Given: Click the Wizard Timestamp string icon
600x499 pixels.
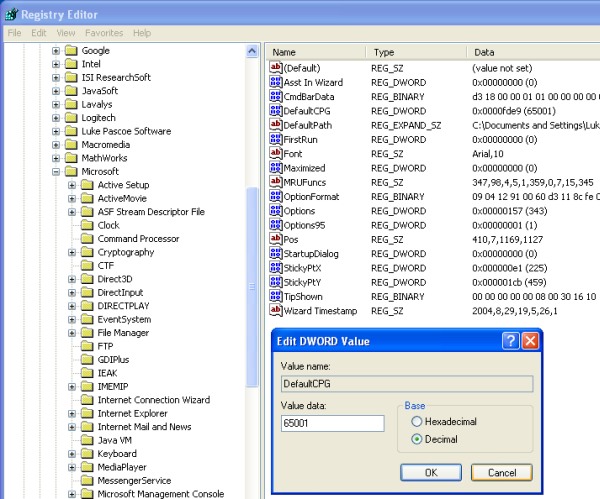Looking at the screenshot, I should click(276, 310).
